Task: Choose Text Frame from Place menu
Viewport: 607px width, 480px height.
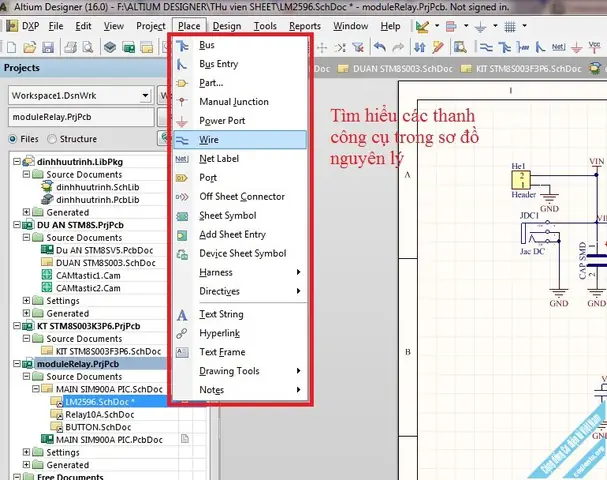Action: tap(240, 352)
